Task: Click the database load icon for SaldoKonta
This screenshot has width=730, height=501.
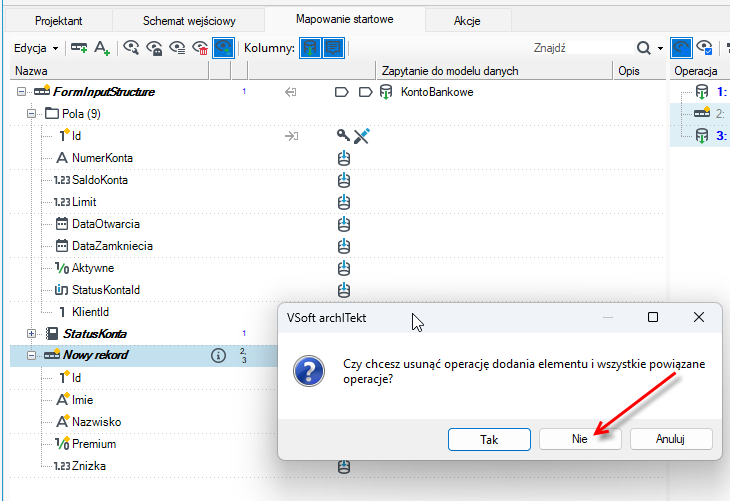Action: (x=344, y=180)
